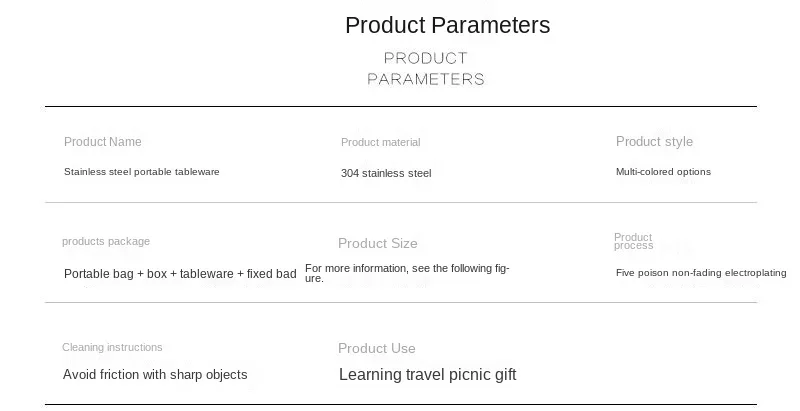Image resolution: width=800 pixels, height=411 pixels.
Task: Select the "Product Name" field label
Action: 103,142
